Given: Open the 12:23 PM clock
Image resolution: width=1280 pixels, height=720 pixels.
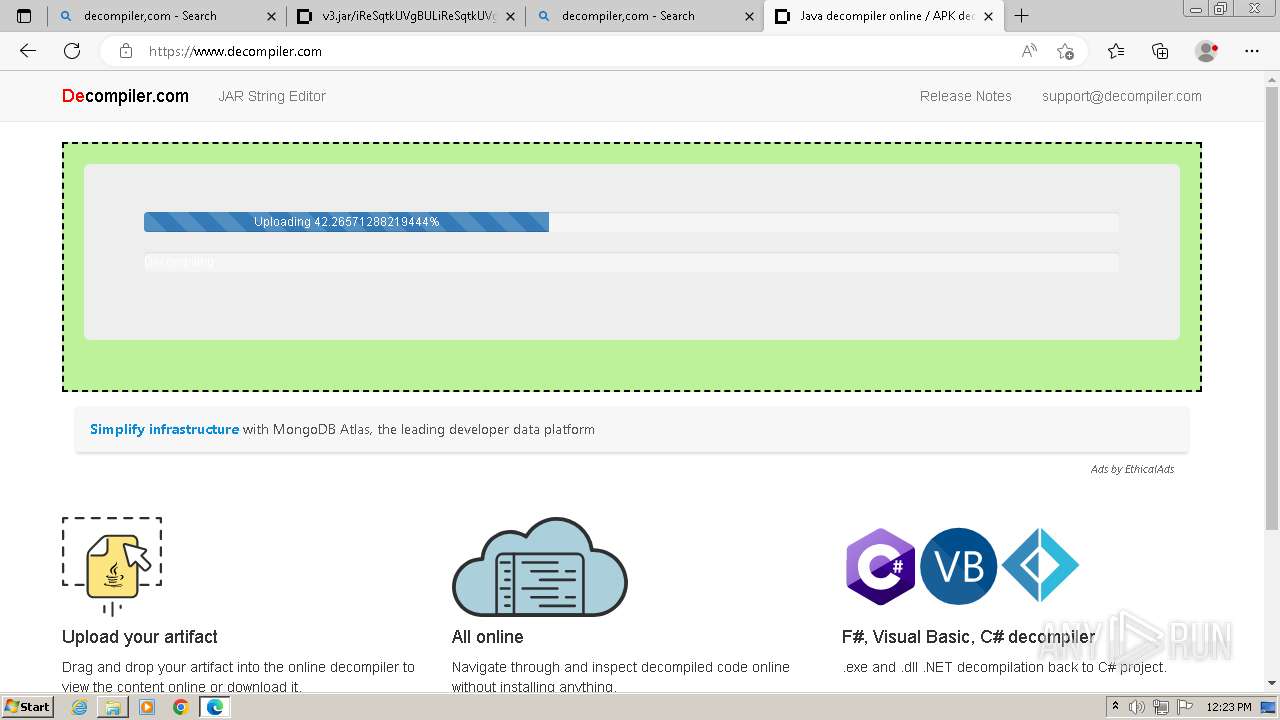Looking at the screenshot, I should (1230, 707).
